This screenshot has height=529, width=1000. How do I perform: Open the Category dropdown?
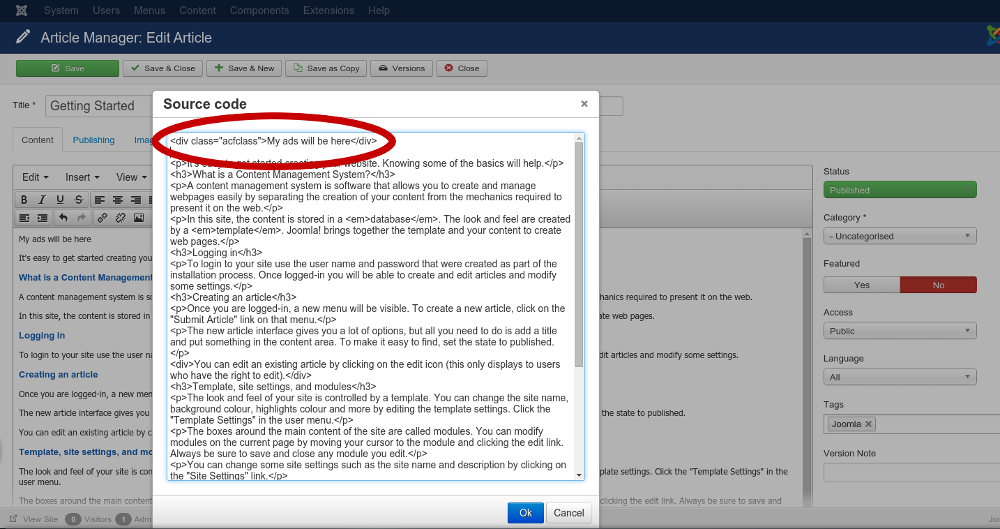[x=899, y=236]
